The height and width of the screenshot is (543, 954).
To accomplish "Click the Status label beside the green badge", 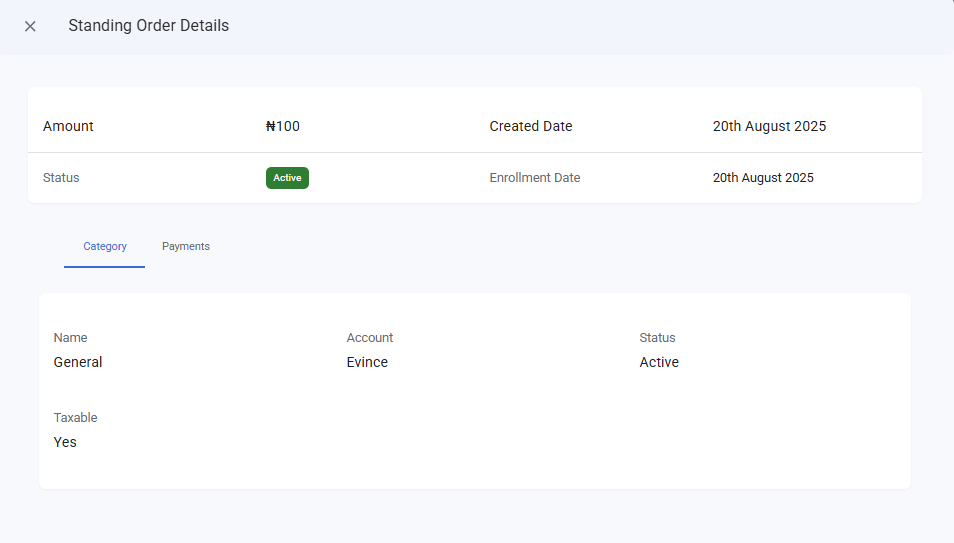I will click(61, 178).
